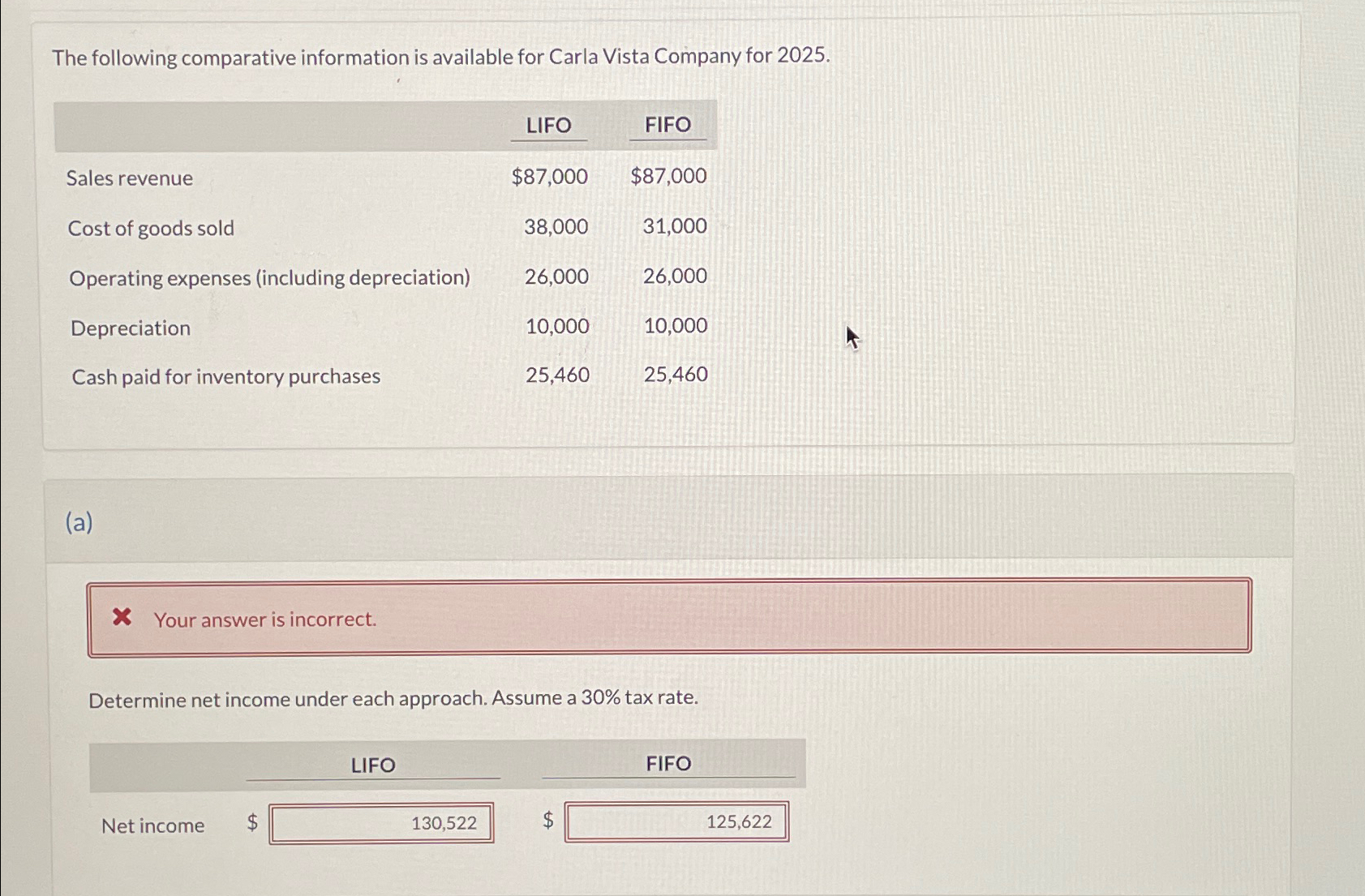Click the Cost of goods sold row label
The image size is (1365, 896).
[150, 227]
